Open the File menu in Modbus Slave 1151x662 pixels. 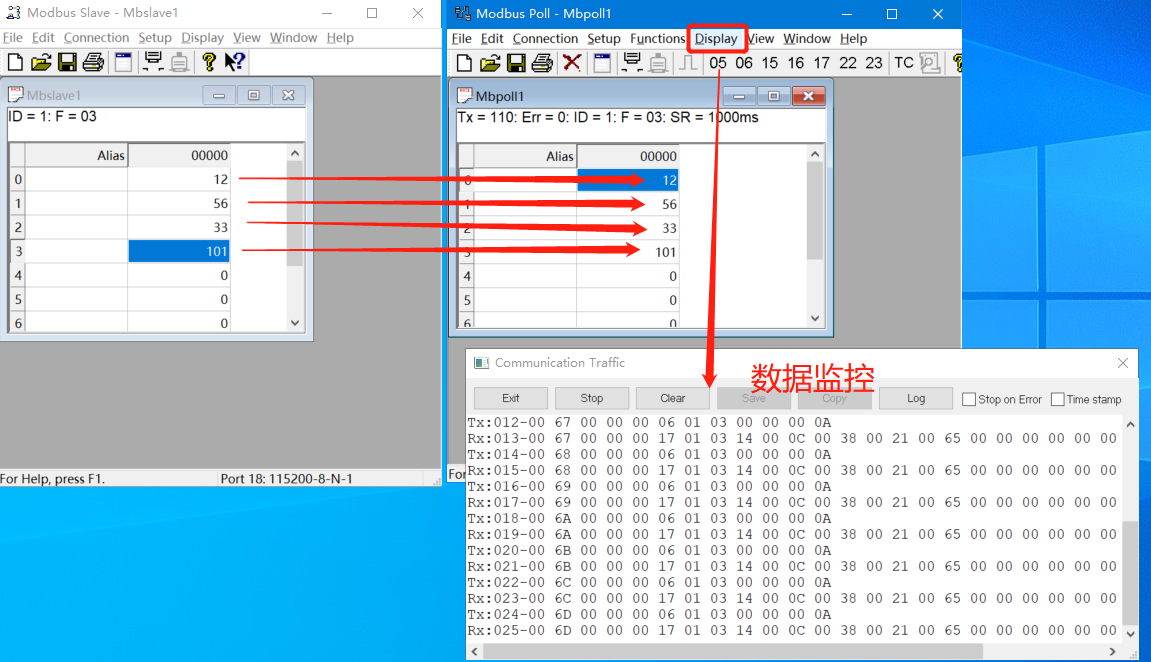coord(12,37)
